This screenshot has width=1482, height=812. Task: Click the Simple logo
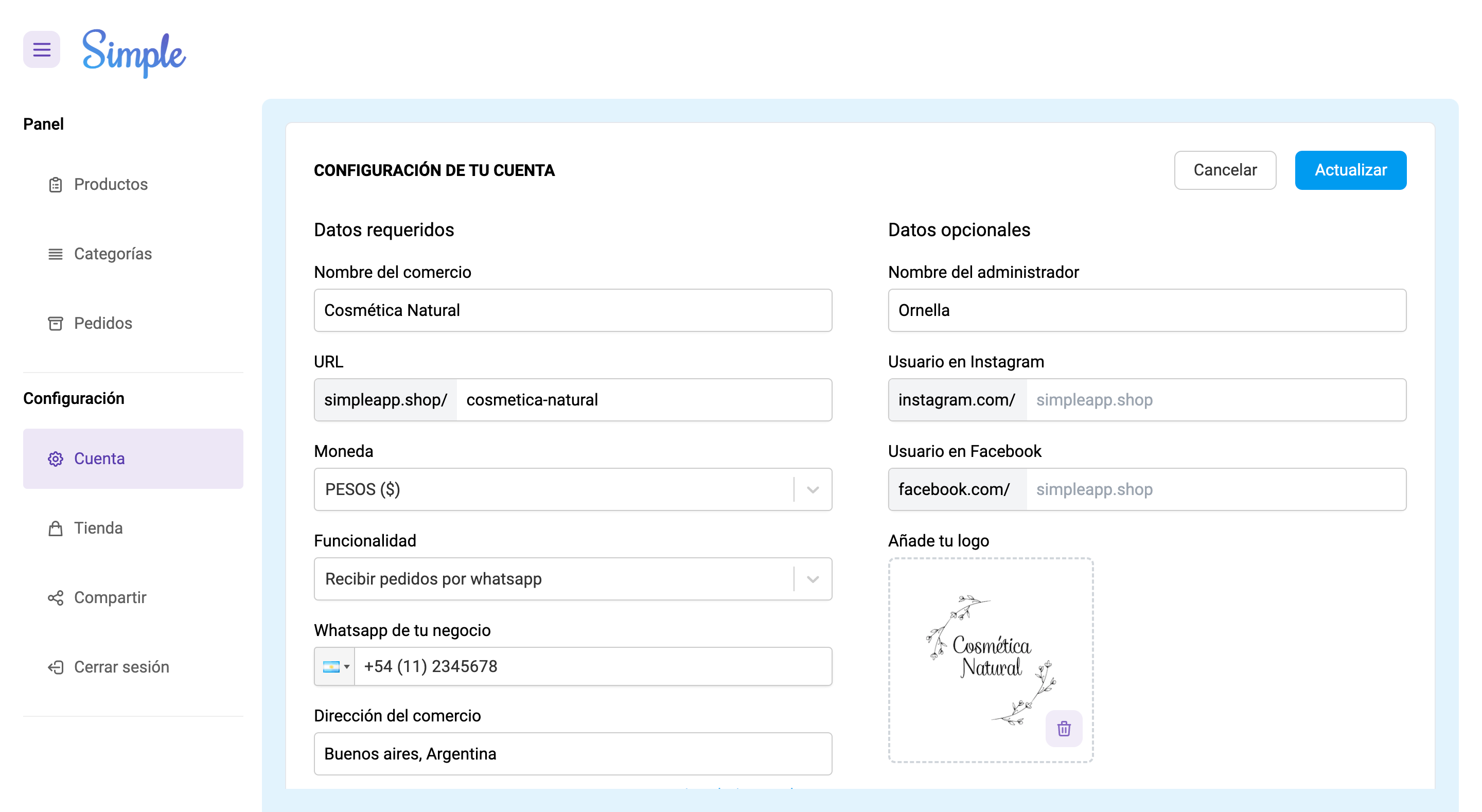tap(133, 52)
